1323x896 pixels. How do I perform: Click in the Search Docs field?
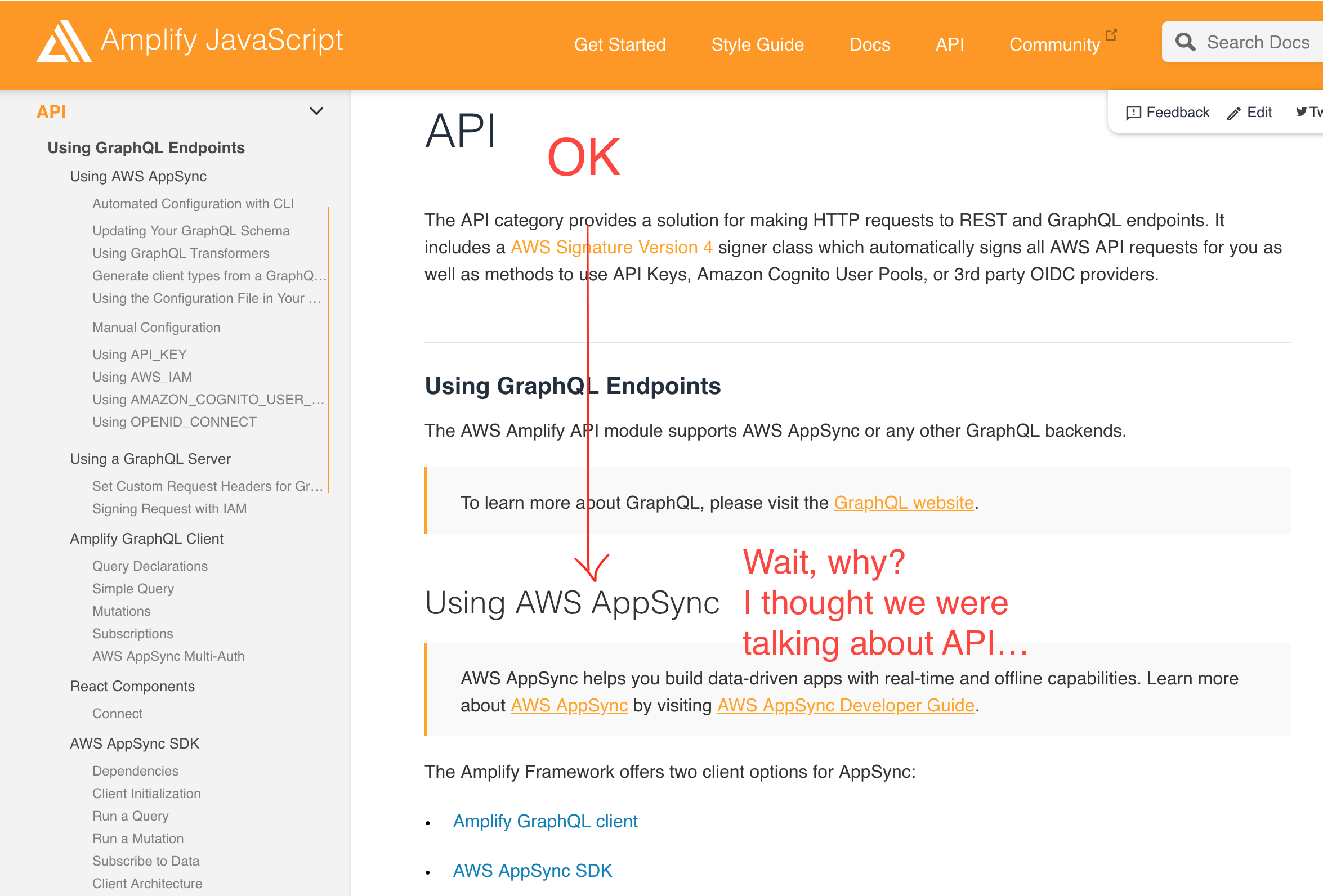[x=1258, y=42]
